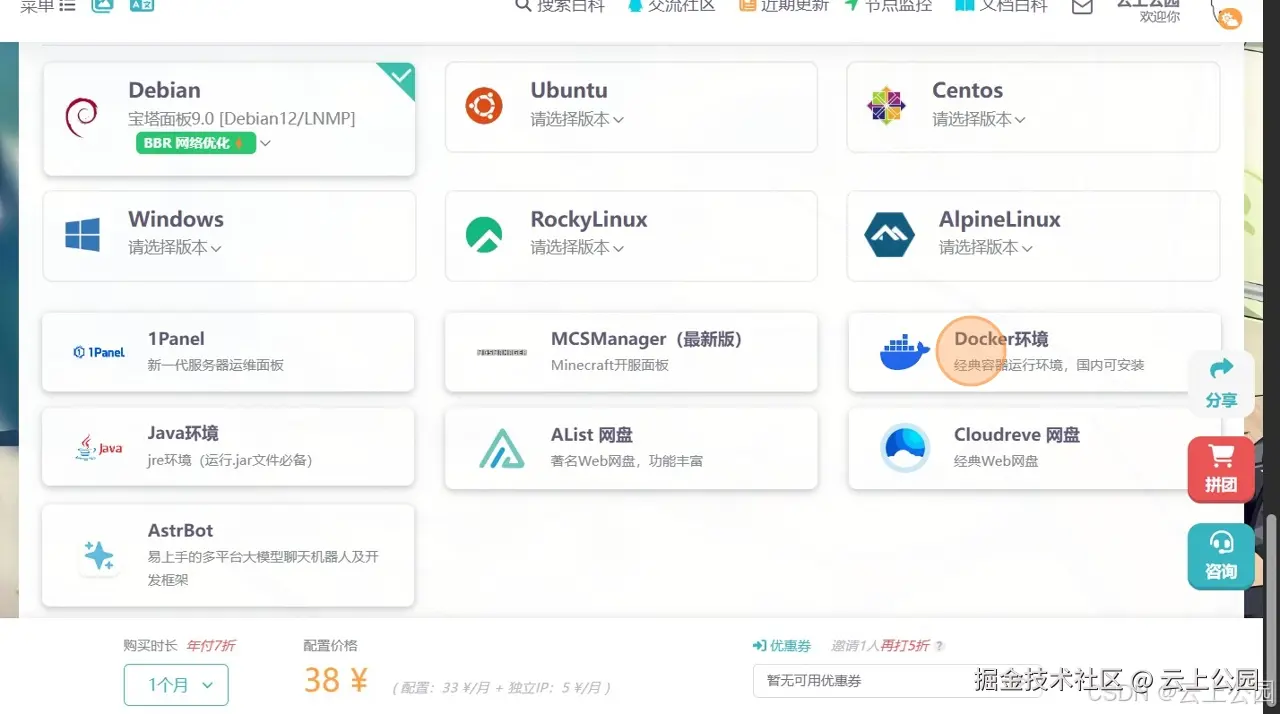The width and height of the screenshot is (1280, 714).
Task: Select the AstrBot card title
Action: [180, 530]
